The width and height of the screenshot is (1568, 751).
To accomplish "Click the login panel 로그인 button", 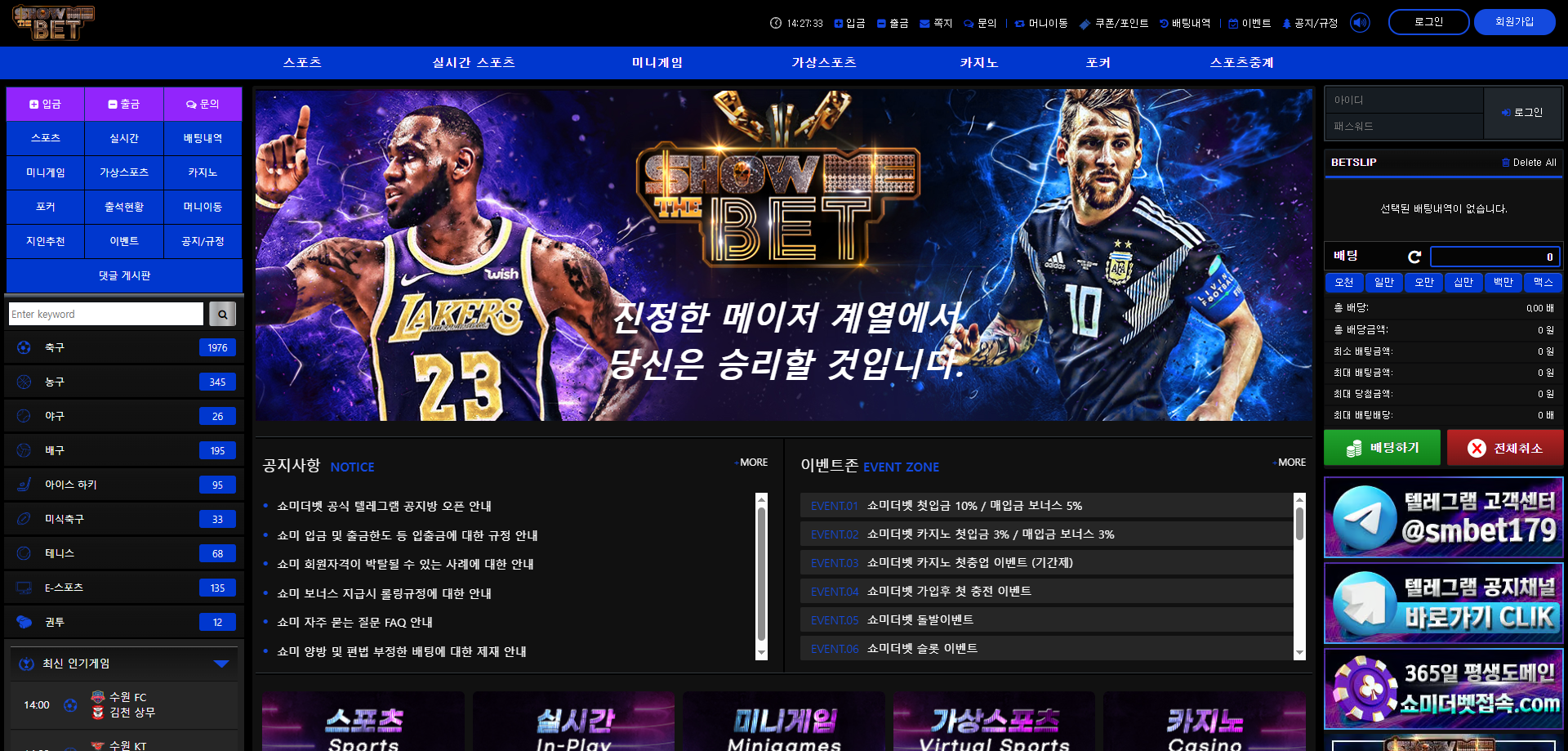I will point(1522,113).
